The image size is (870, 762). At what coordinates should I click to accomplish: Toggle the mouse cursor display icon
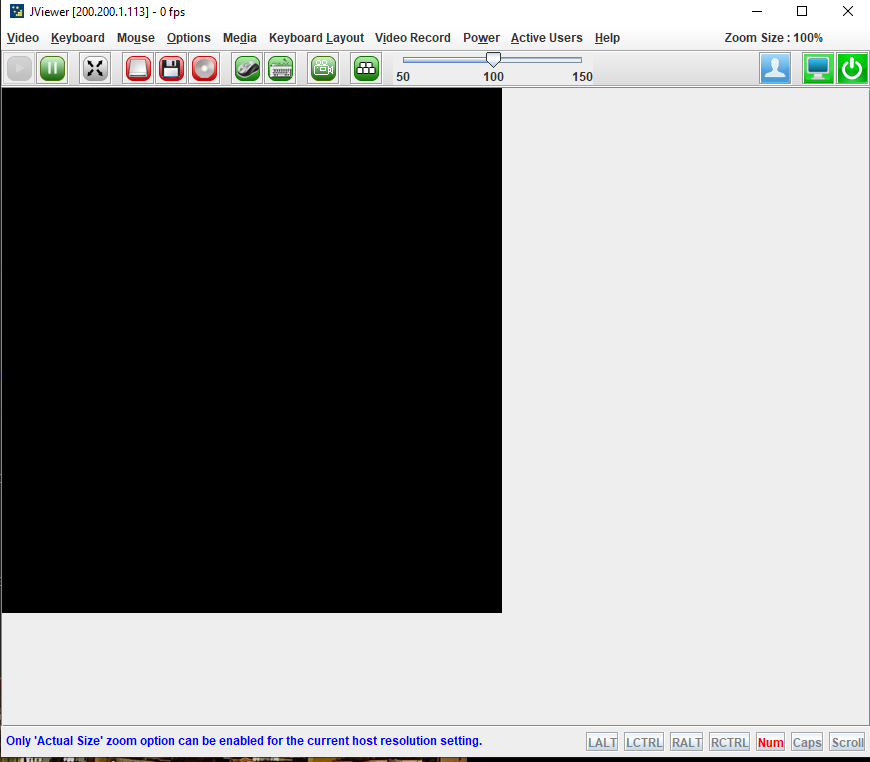coord(247,68)
